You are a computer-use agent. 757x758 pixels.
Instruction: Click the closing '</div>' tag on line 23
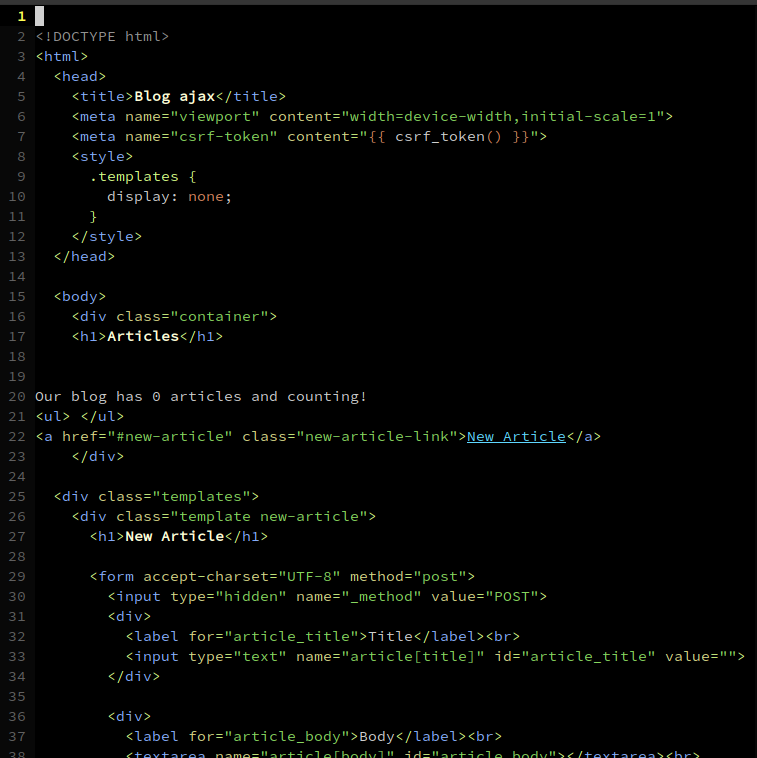(x=98, y=457)
